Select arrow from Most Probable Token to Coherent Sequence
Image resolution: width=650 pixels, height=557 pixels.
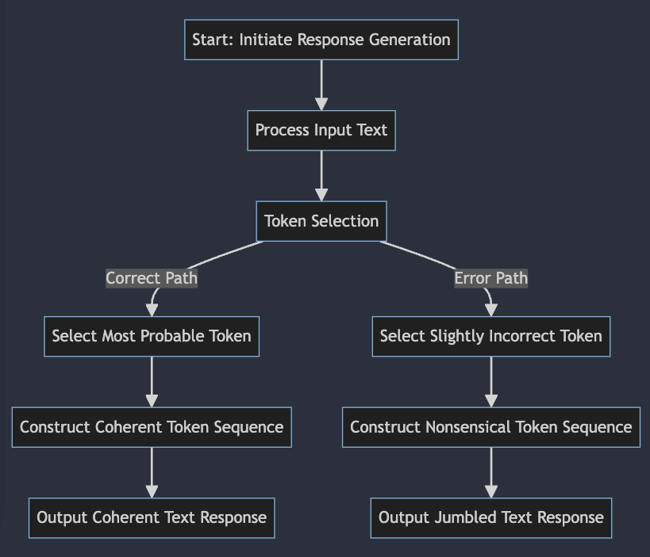tap(152, 381)
